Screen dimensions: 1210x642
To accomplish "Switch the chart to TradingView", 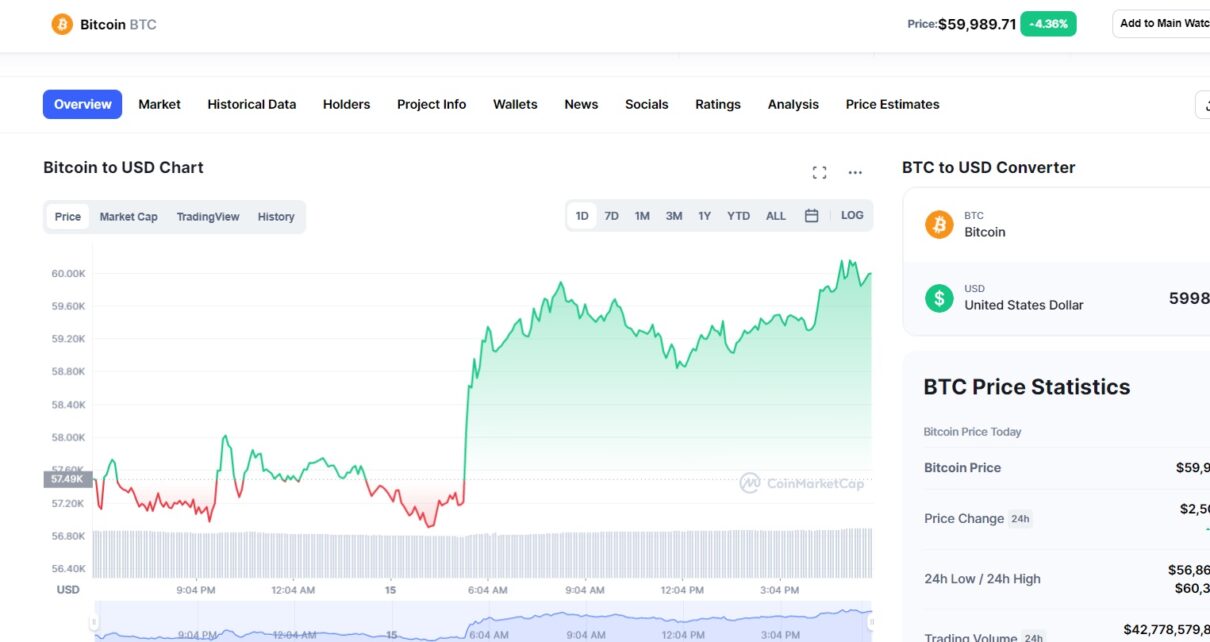I will pyautogui.click(x=208, y=217).
